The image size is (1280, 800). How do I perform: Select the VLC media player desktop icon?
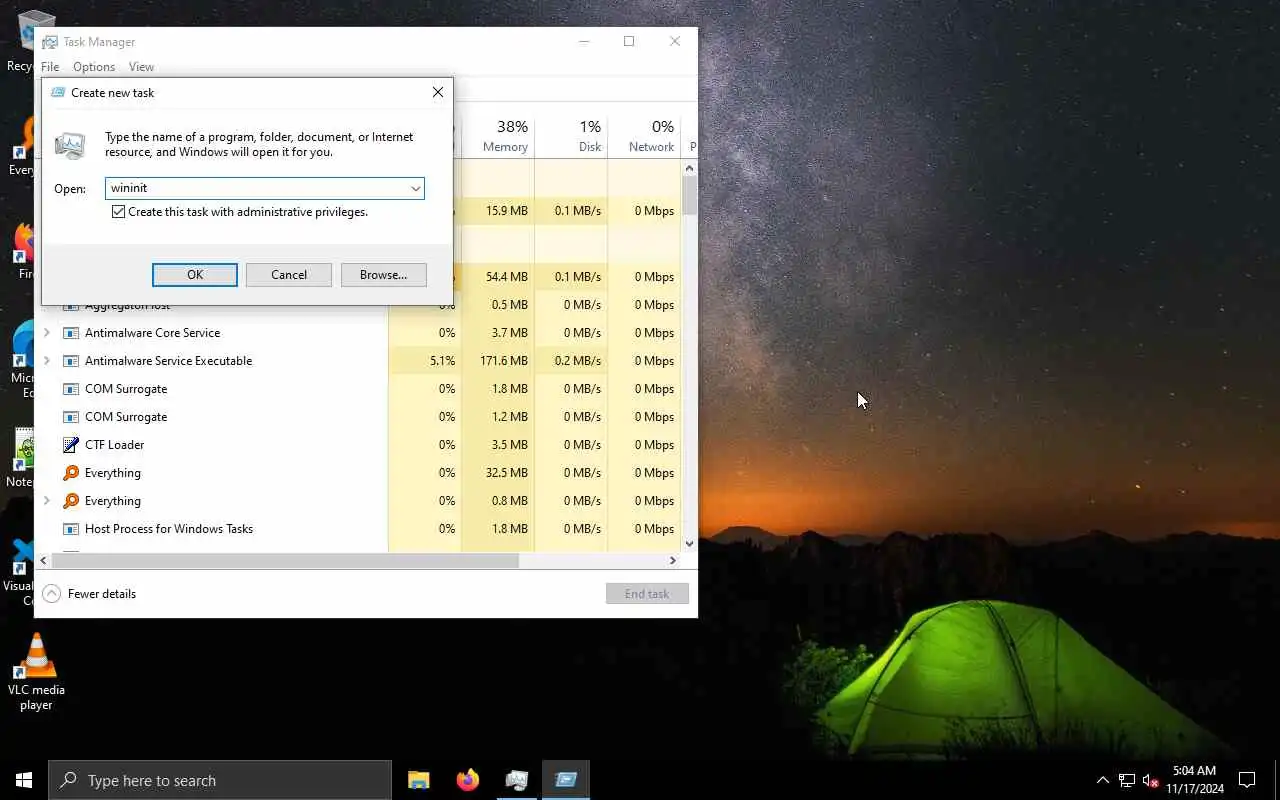tap(36, 673)
